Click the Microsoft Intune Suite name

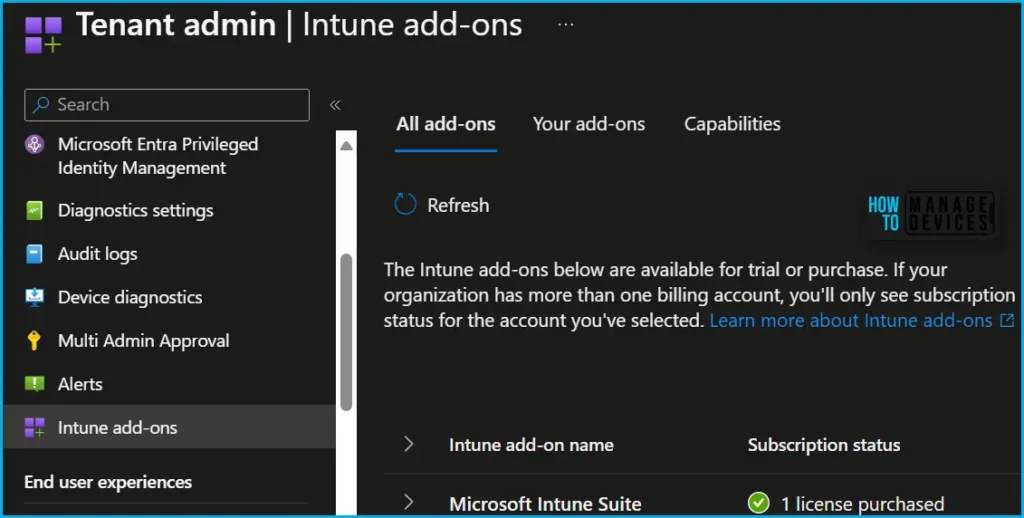click(x=545, y=504)
